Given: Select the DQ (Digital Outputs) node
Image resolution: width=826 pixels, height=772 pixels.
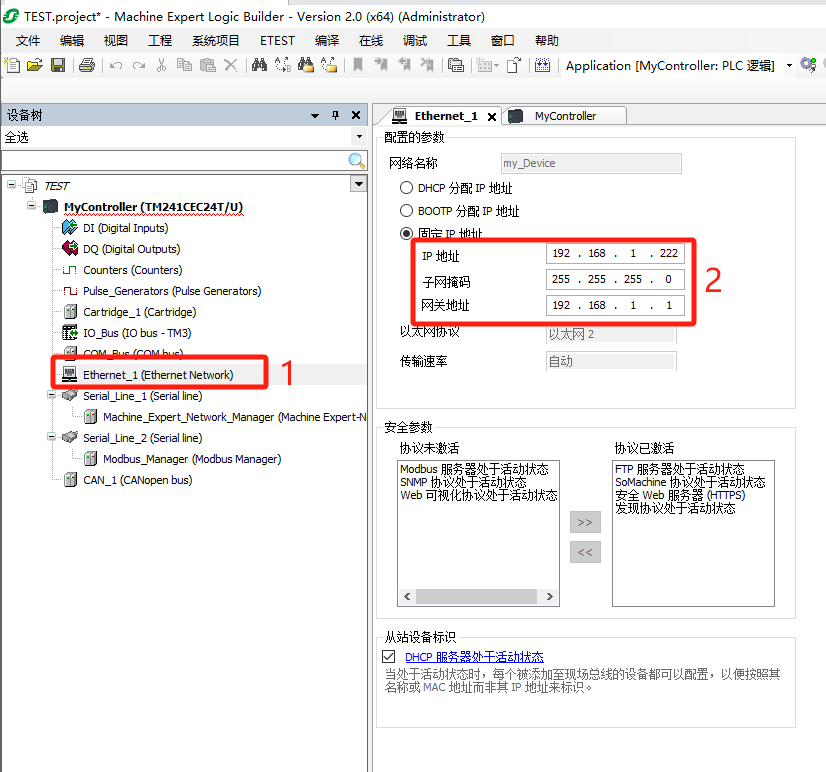Looking at the screenshot, I should tap(131, 249).
